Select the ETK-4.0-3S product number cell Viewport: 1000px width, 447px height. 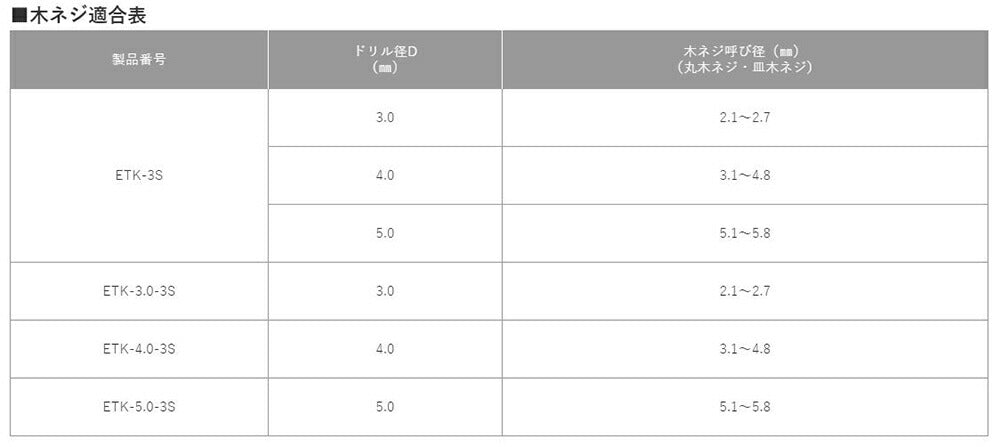click(139, 349)
